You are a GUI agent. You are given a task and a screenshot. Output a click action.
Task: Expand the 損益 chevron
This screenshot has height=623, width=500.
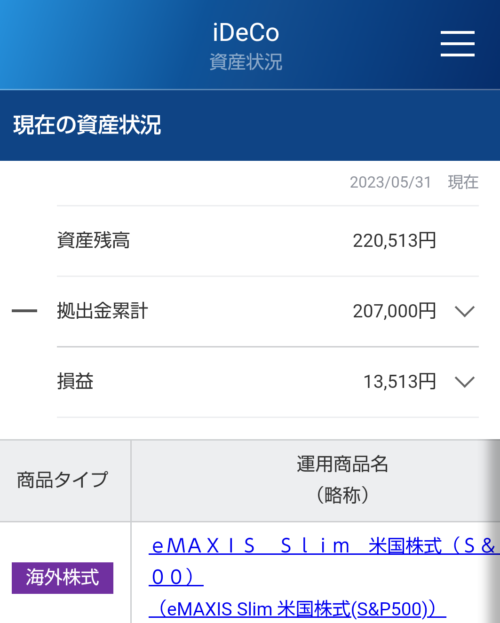tap(465, 382)
